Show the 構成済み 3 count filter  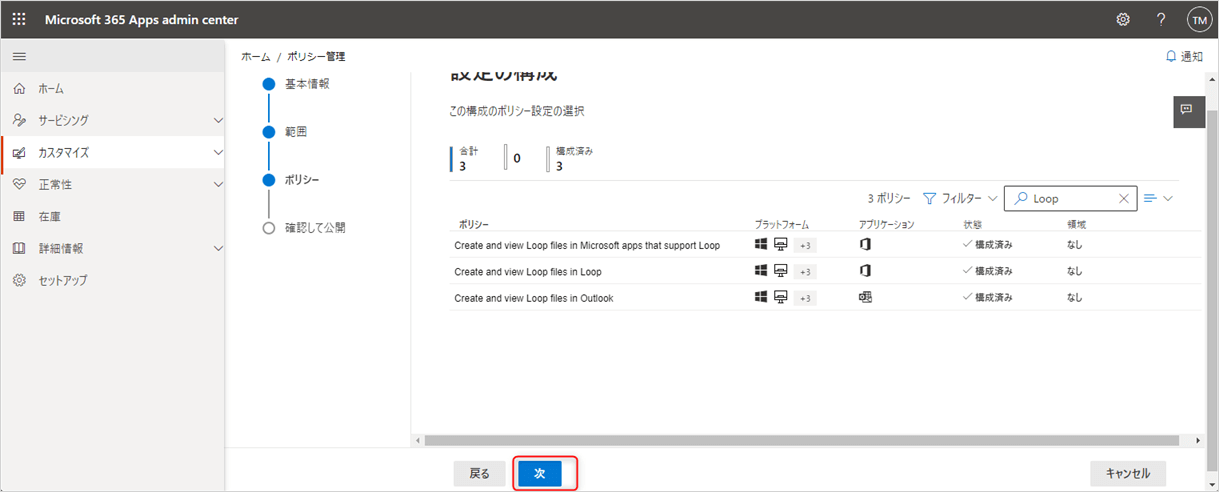coord(571,159)
